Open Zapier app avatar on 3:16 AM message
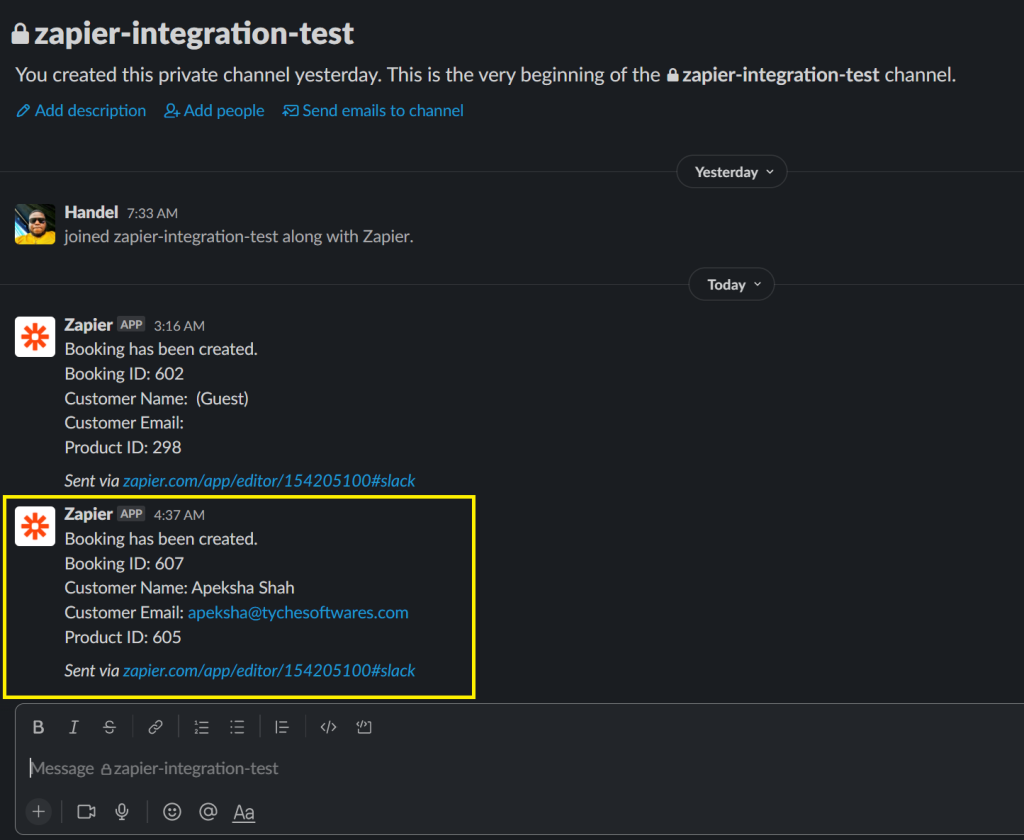Screen dimensions: 1024x840 pyautogui.click(x=35, y=337)
